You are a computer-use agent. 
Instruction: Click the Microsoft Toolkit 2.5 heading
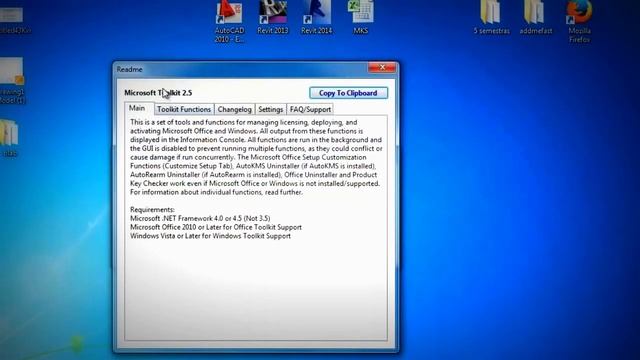point(158,93)
